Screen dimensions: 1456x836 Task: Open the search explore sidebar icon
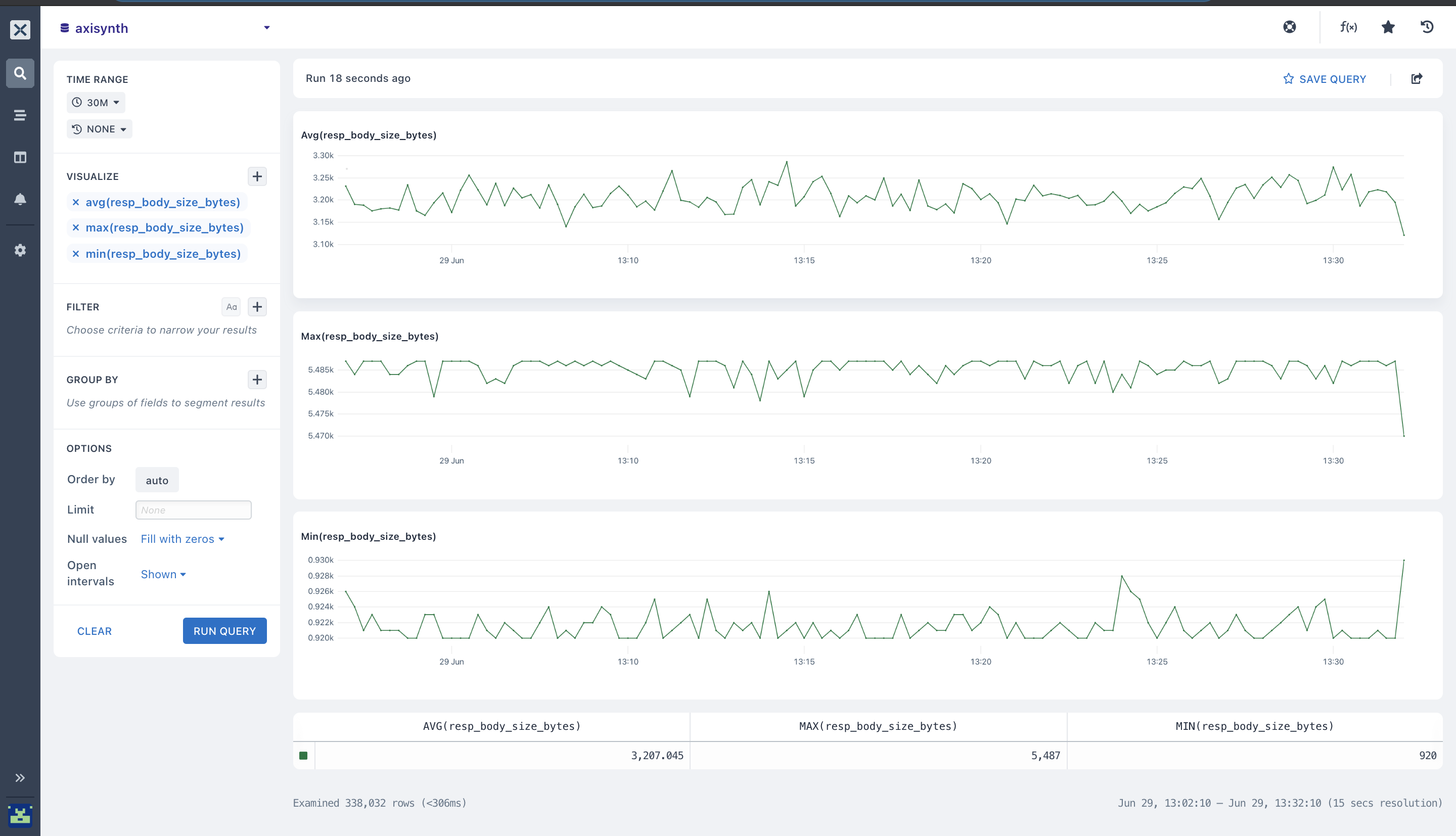[20, 73]
